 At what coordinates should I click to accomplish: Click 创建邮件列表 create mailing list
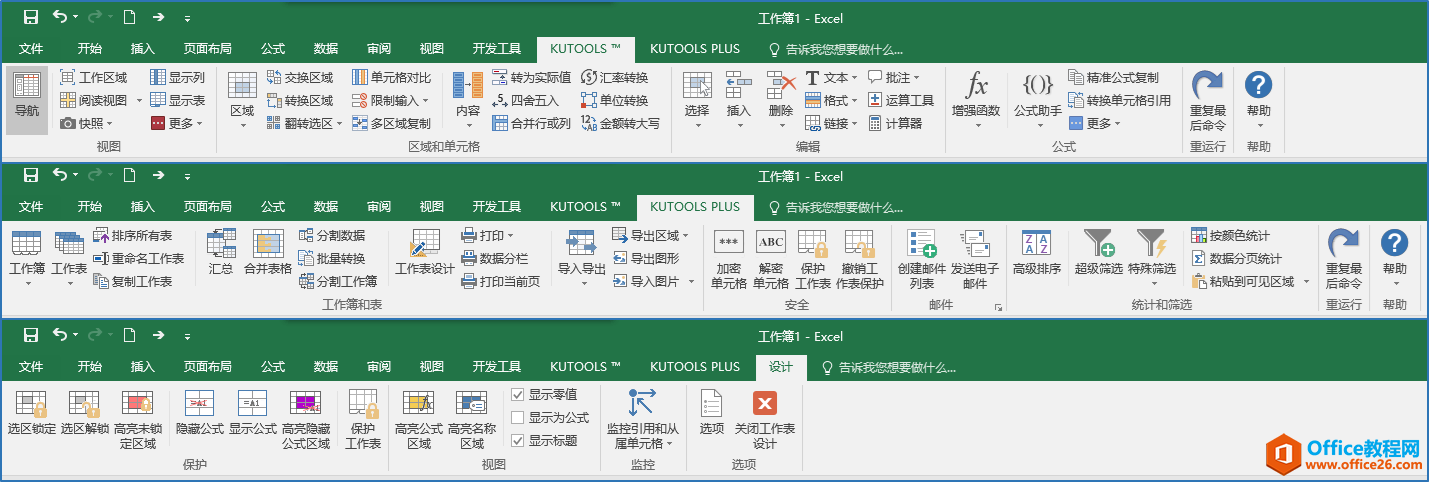[922, 259]
